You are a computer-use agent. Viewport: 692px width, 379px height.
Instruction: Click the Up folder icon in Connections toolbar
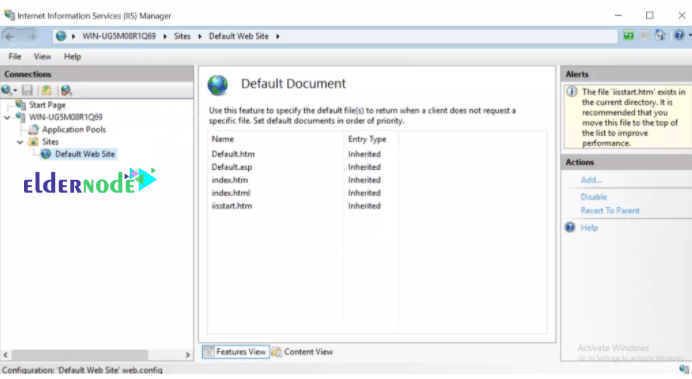tap(46, 90)
